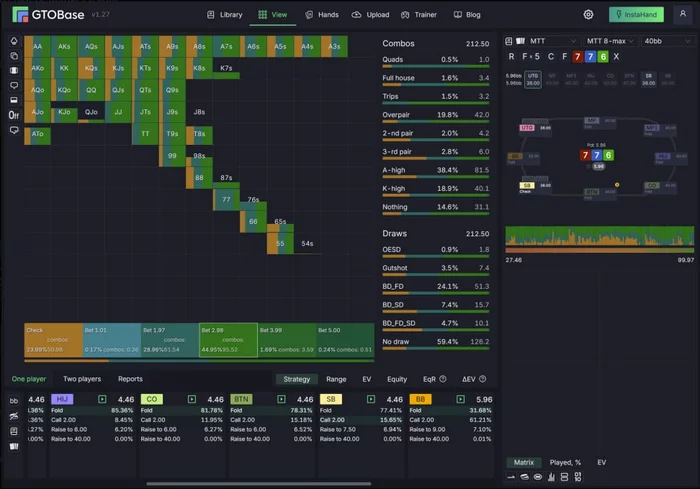Click the document icon in lower-left sidebar
The image size is (700, 489).
point(14,431)
